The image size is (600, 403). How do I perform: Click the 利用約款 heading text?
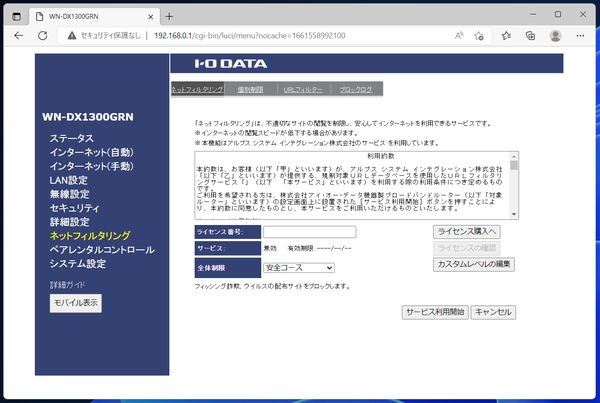pos(381,156)
